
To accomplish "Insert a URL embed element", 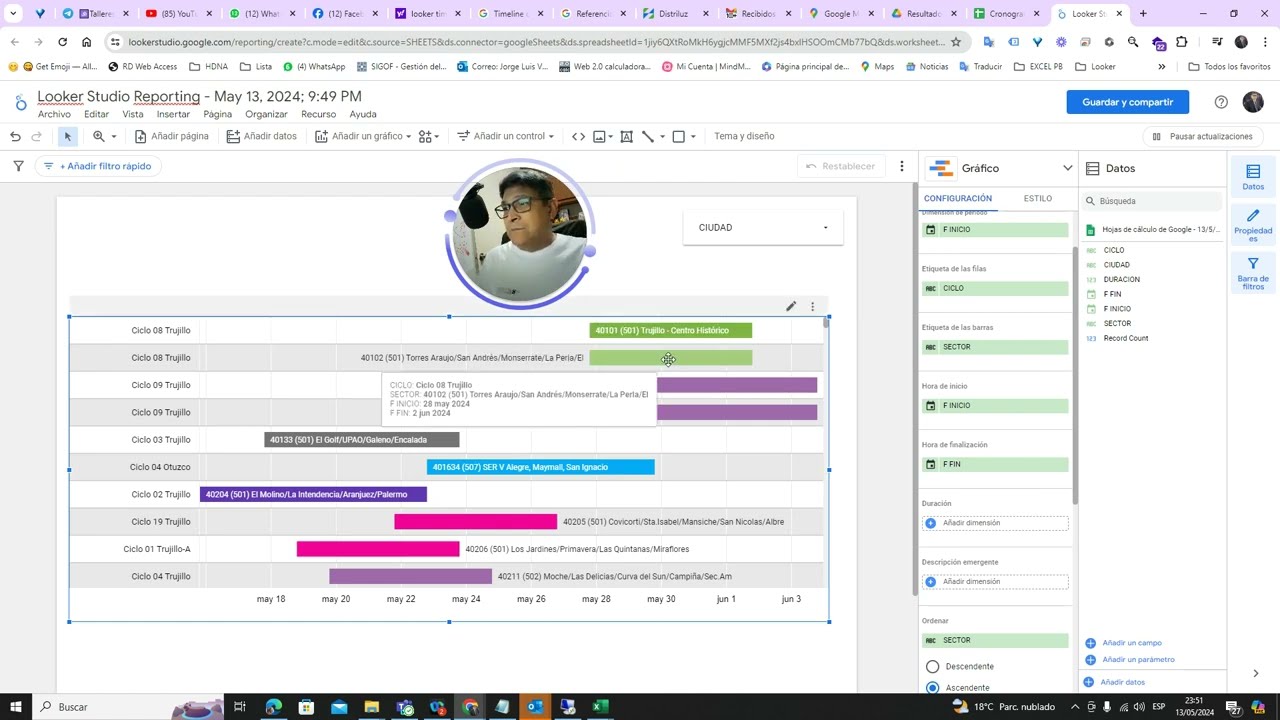I will coord(578,136).
